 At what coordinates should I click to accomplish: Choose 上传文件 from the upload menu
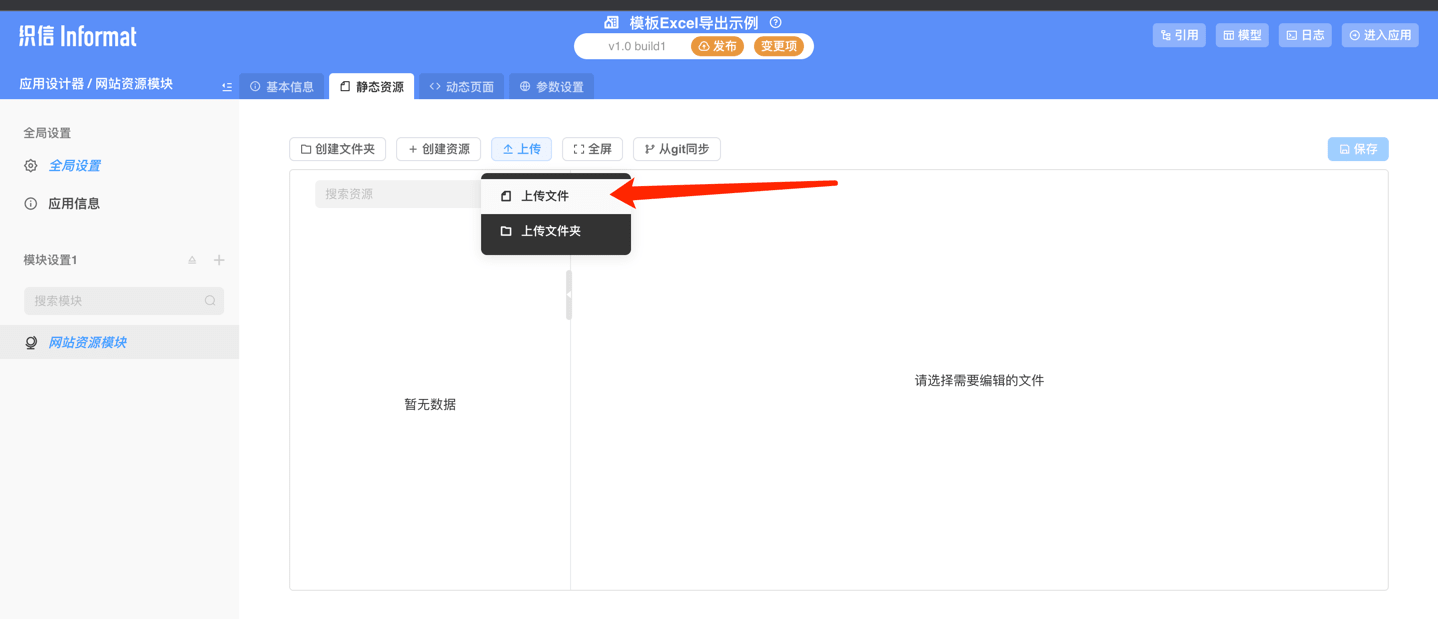click(545, 195)
